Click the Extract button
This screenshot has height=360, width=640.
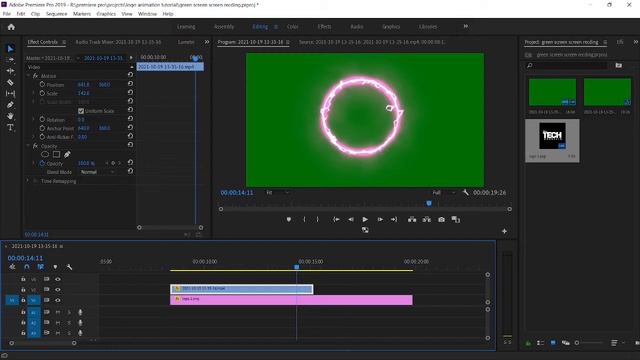pyautogui.click(x=427, y=220)
